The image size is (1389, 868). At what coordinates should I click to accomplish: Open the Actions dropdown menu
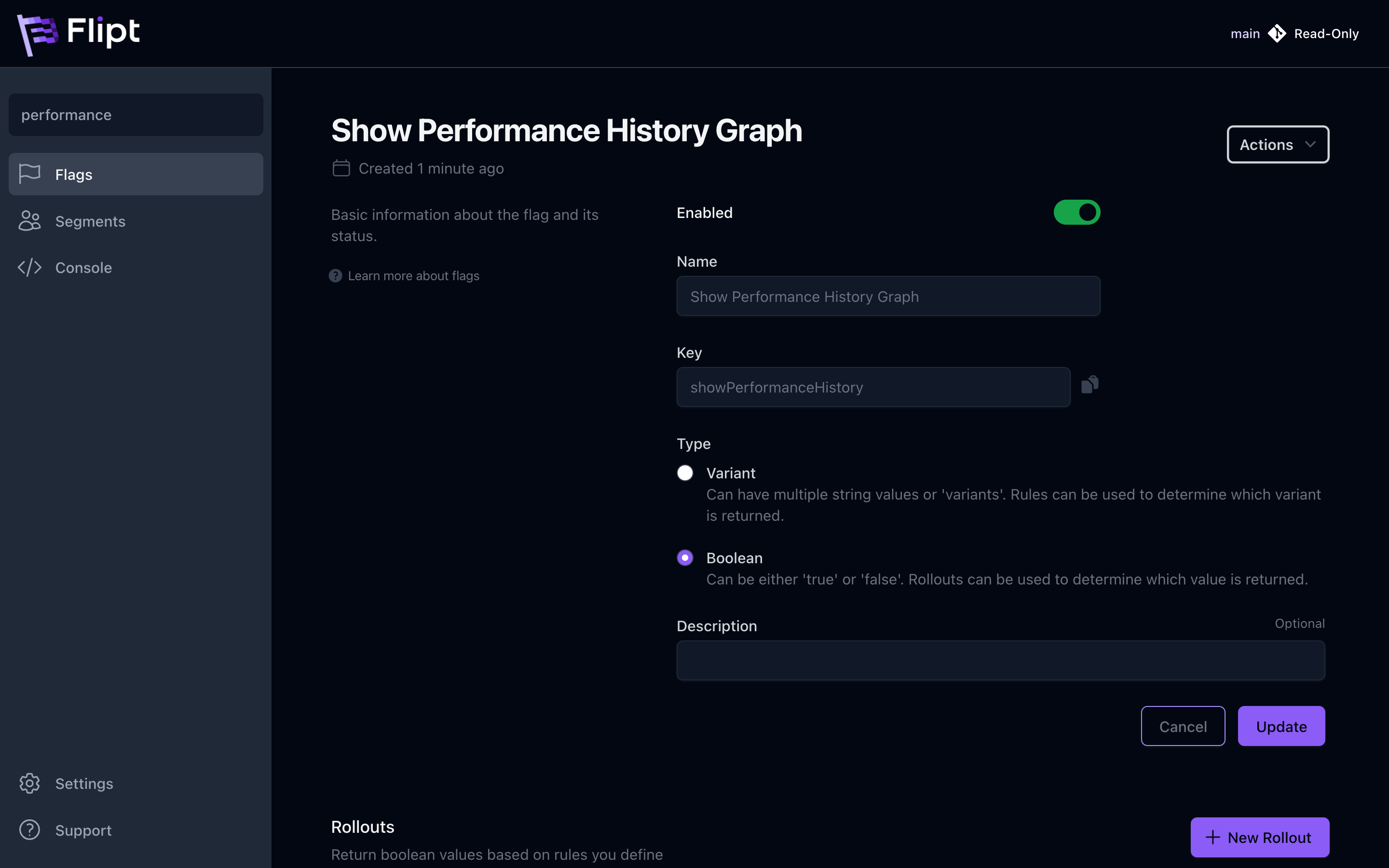1277,145
